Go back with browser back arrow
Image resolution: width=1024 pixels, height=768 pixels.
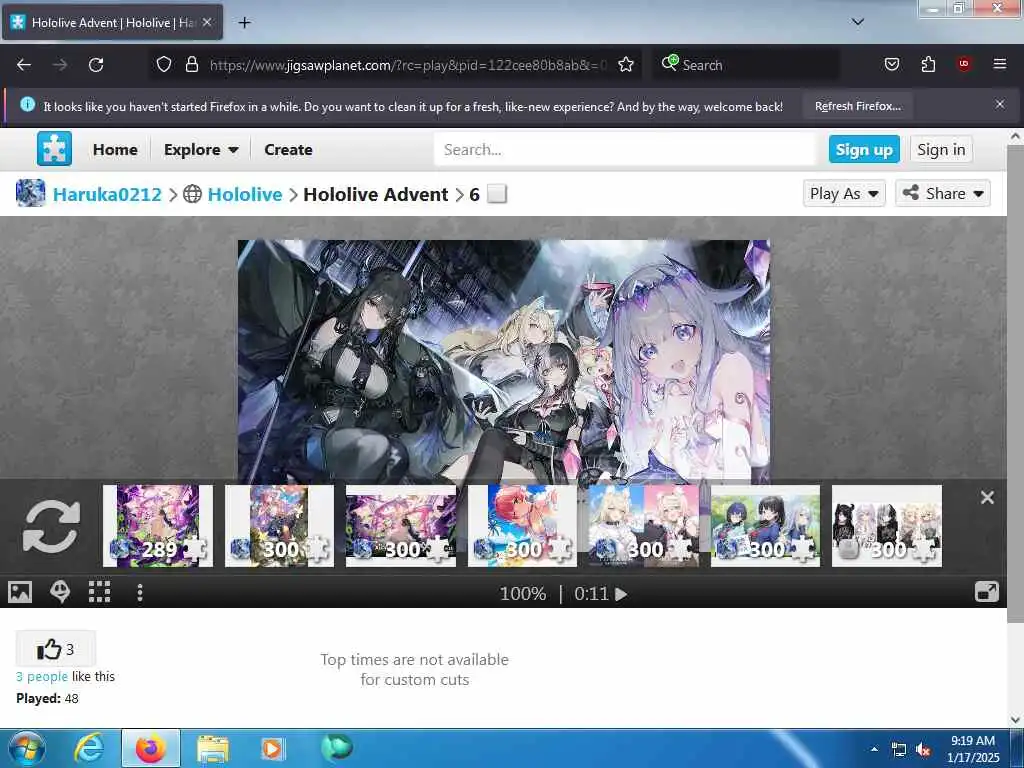pos(24,65)
